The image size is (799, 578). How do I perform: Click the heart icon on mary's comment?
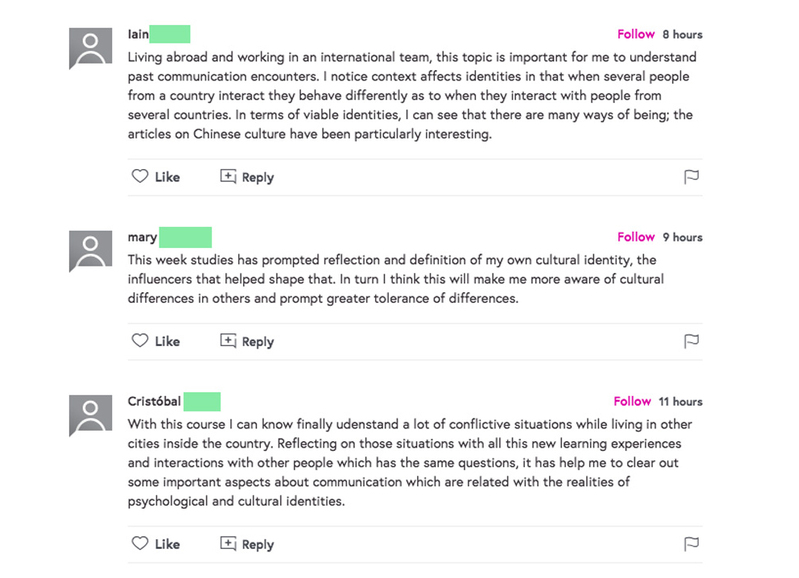140,341
